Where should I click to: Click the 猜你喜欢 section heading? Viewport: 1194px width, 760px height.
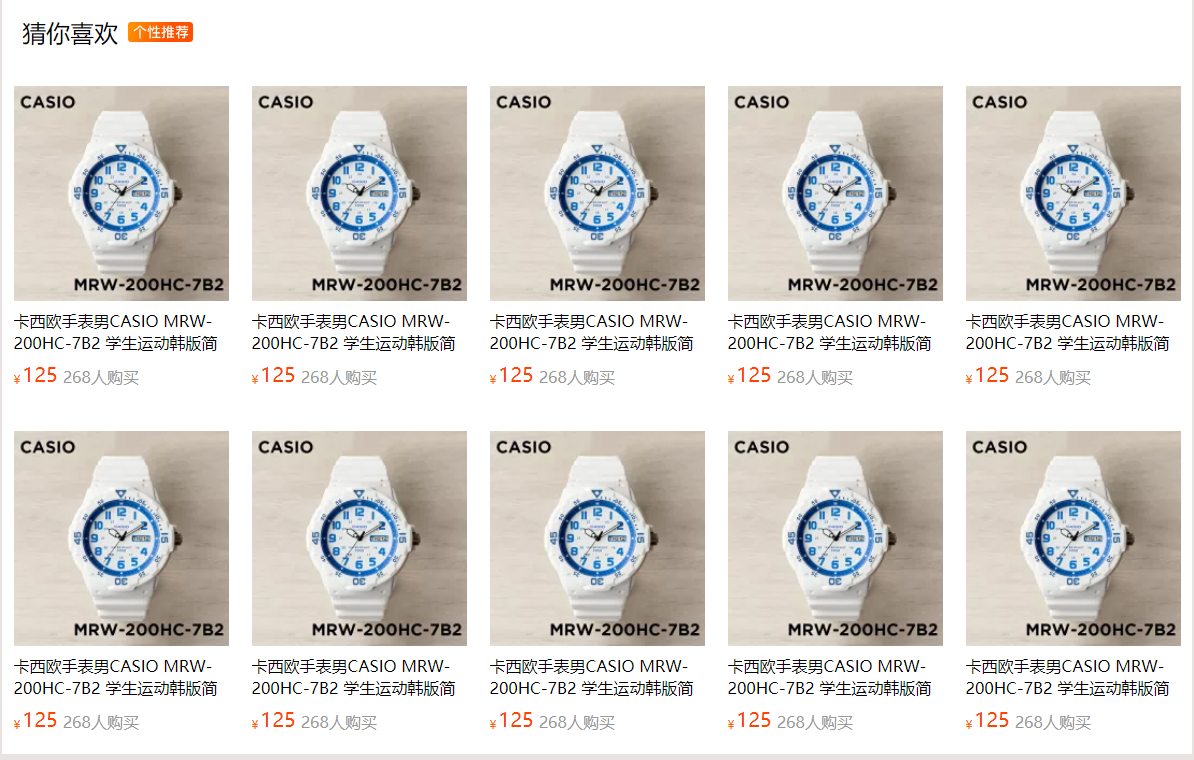point(70,34)
